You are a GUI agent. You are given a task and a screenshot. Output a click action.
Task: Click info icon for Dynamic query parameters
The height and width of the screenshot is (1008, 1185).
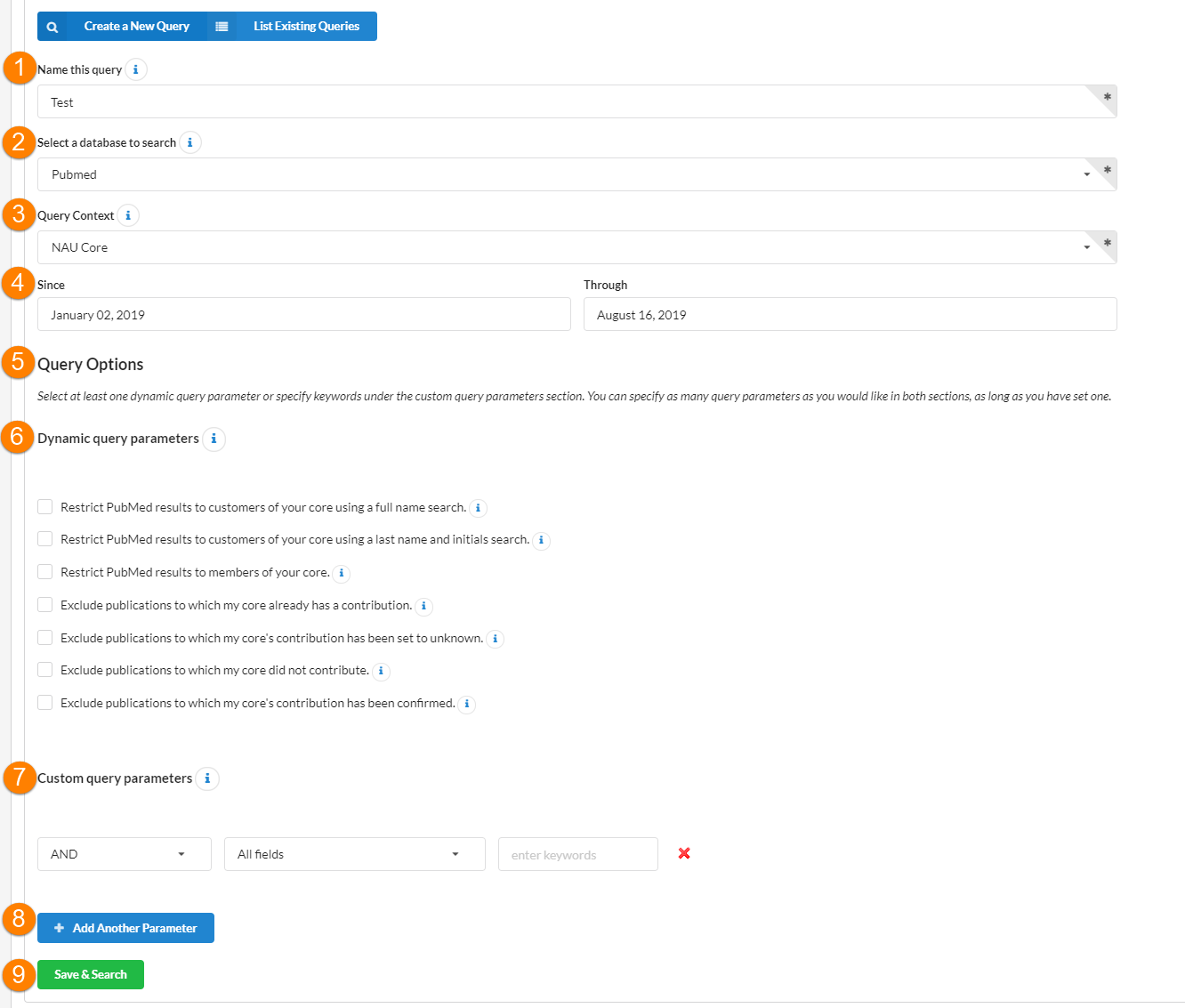214,439
